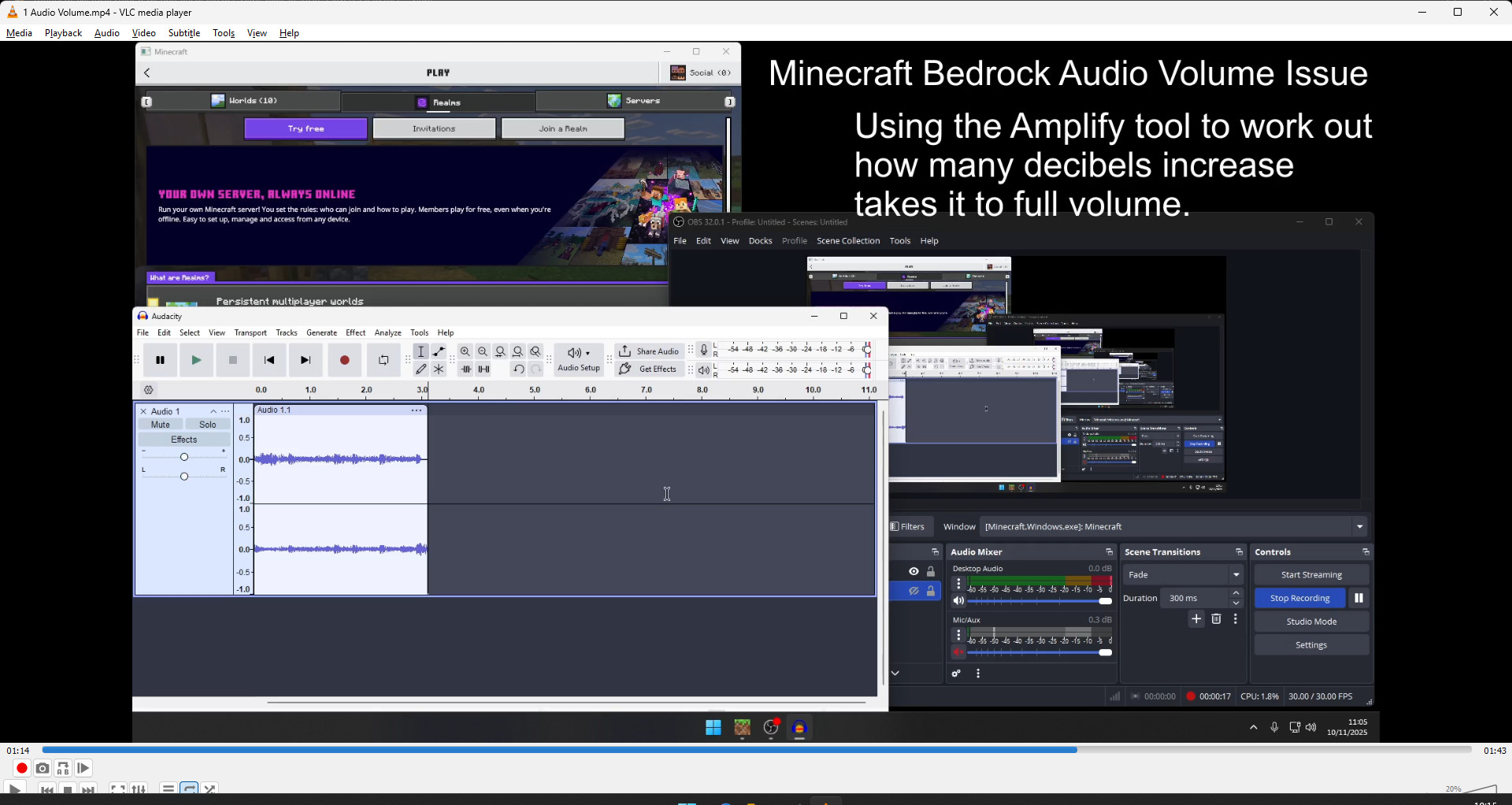This screenshot has width=1512, height=805.
Task: Click the VLC red record button
Action: [22, 768]
